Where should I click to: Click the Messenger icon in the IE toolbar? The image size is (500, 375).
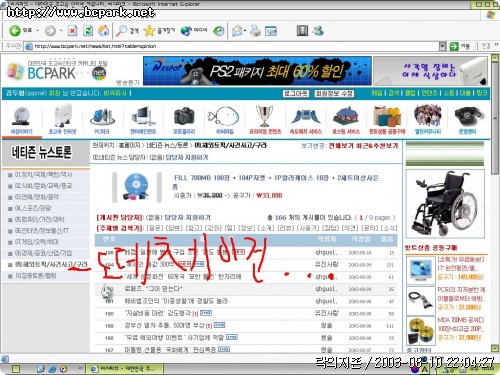click(x=318, y=31)
